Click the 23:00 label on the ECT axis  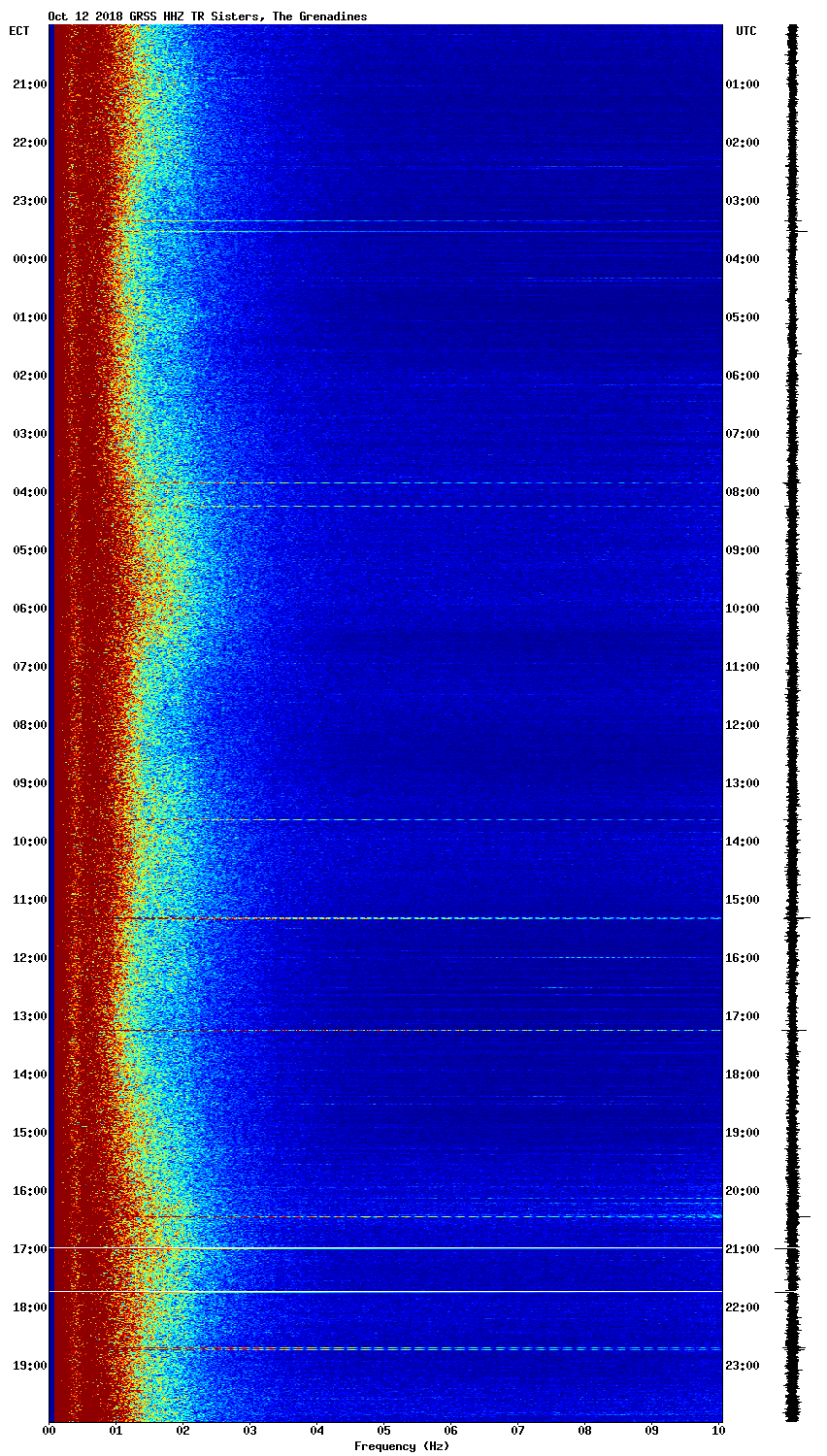pos(29,201)
